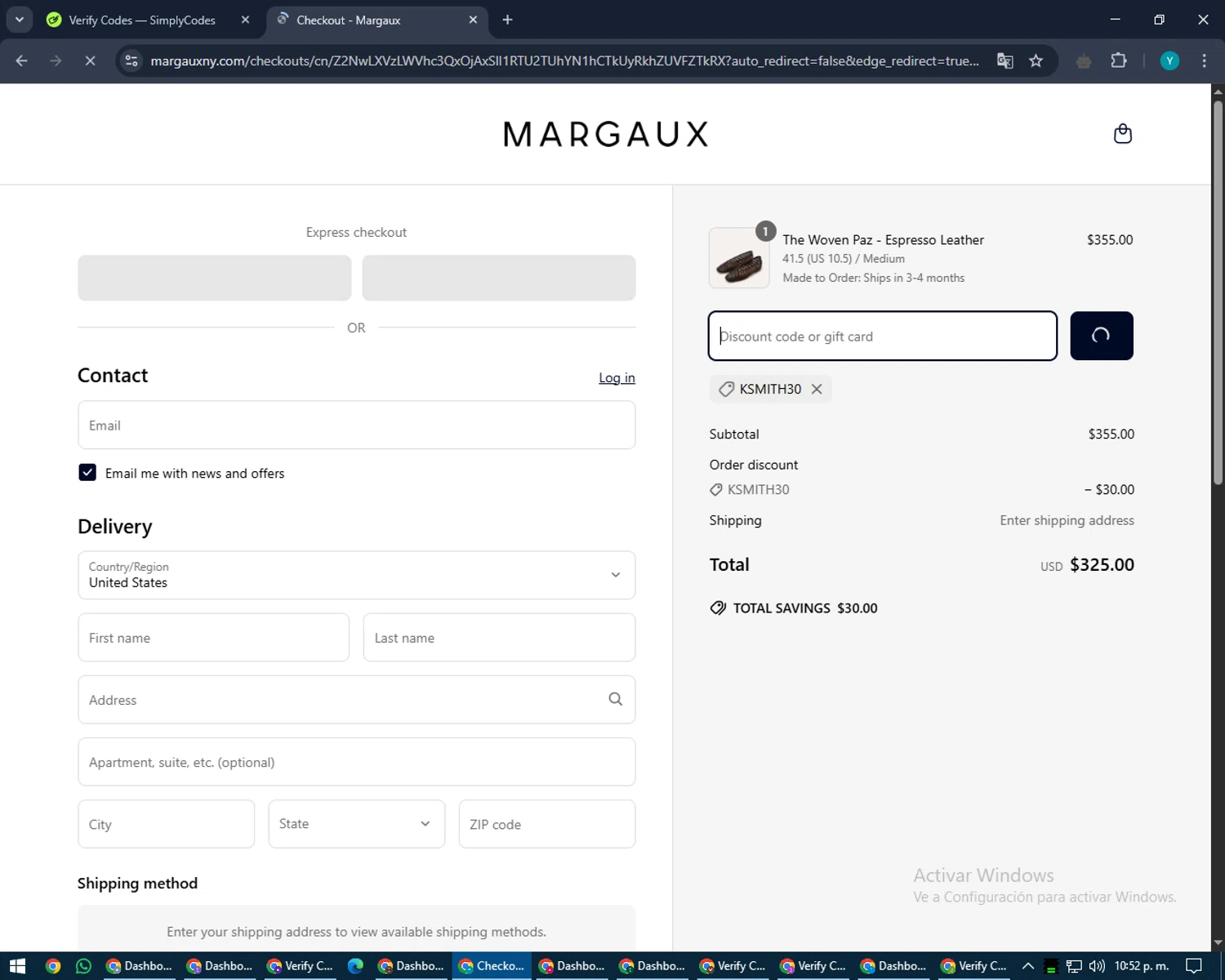The width and height of the screenshot is (1225, 980).
Task: Click the TOTAL SAVINGS $30.00 text
Action: tap(804, 608)
